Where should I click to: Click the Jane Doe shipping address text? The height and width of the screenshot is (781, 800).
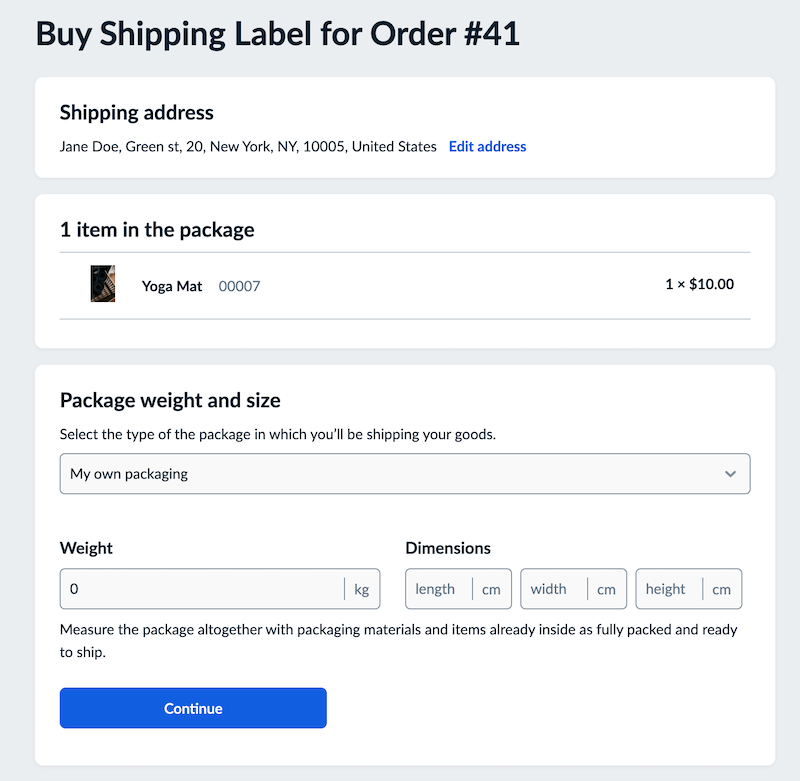point(248,146)
